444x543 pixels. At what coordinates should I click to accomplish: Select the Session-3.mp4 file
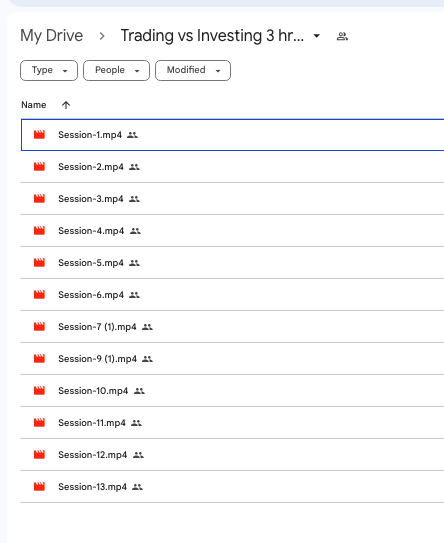[x=232, y=199]
